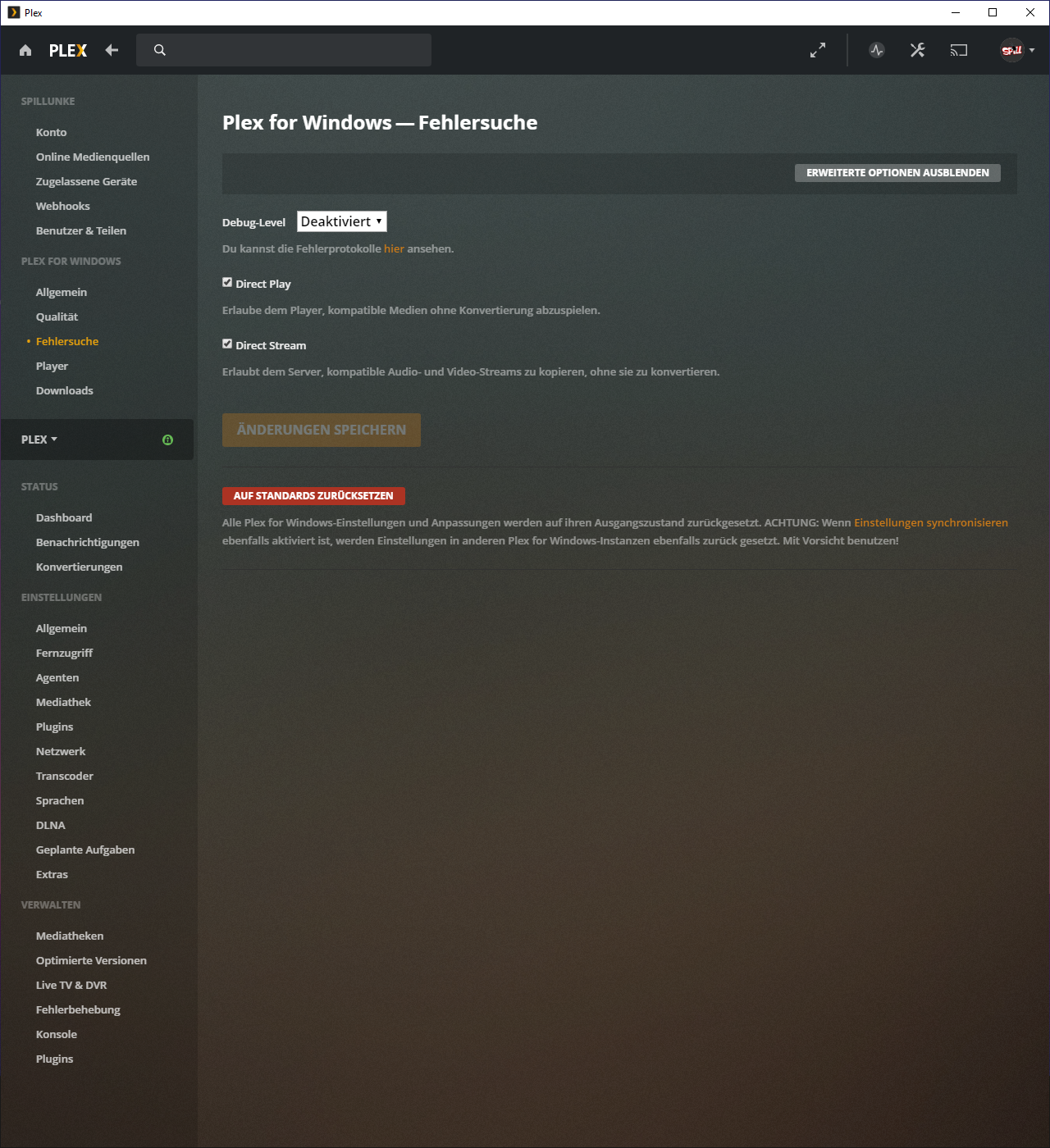Open the user avatar menu
Viewport: 1050px width, 1148px height.
pos(1012,50)
